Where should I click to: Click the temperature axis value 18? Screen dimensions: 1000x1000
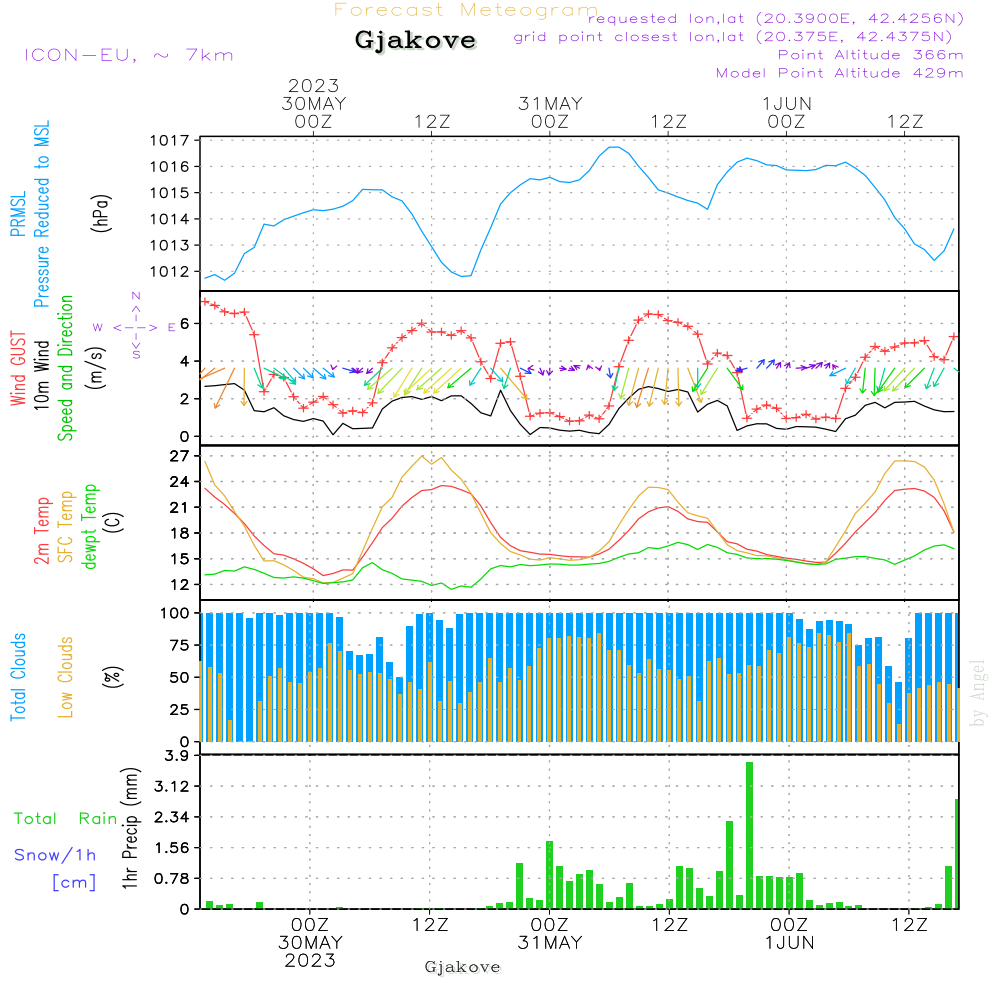click(180, 533)
